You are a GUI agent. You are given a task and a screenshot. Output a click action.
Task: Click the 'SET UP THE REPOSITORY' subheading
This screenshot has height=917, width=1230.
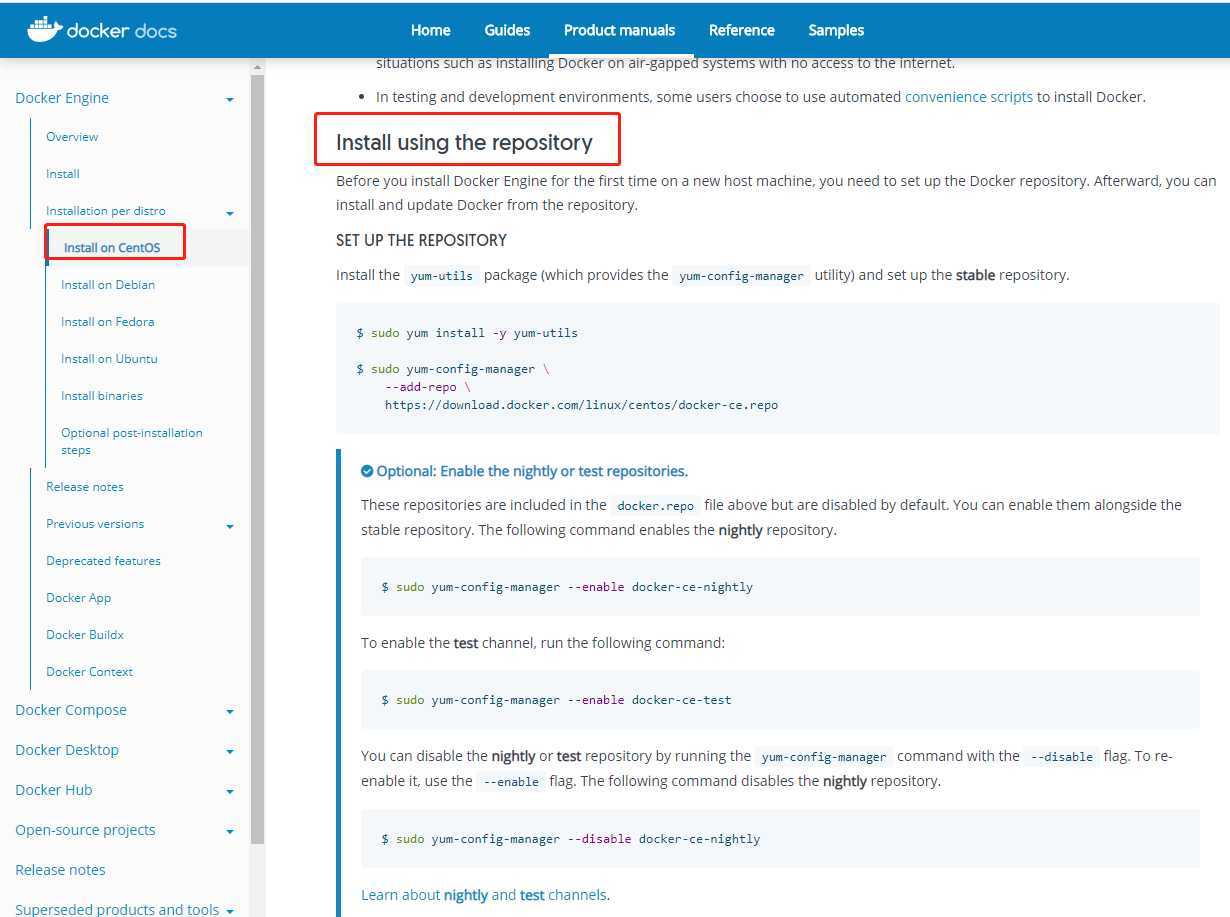(421, 240)
